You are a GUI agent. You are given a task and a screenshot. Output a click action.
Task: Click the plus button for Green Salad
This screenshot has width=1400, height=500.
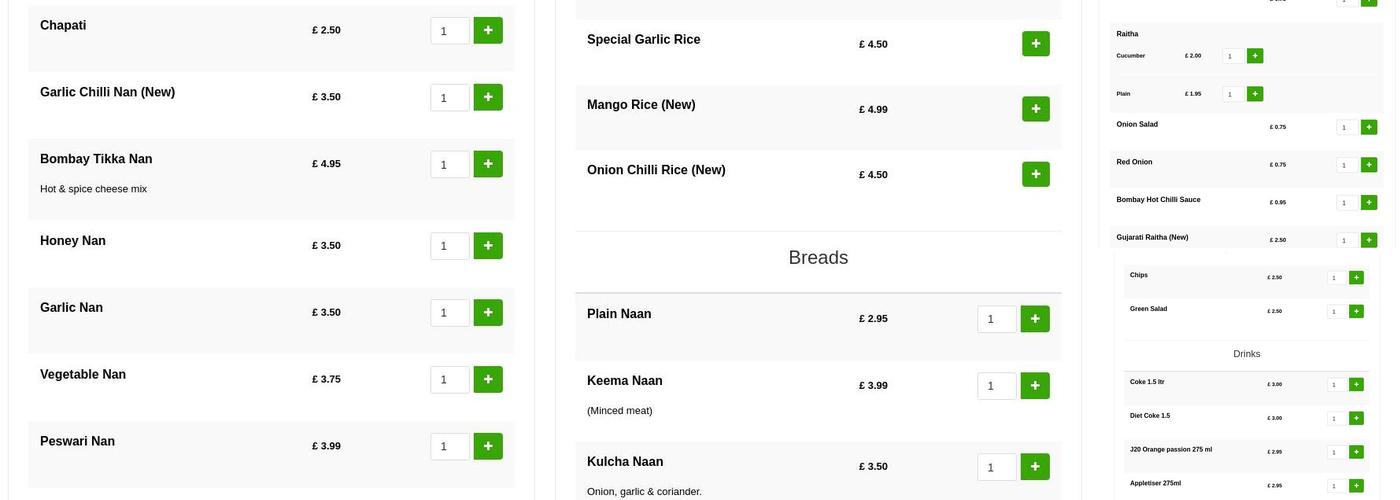click(1356, 312)
